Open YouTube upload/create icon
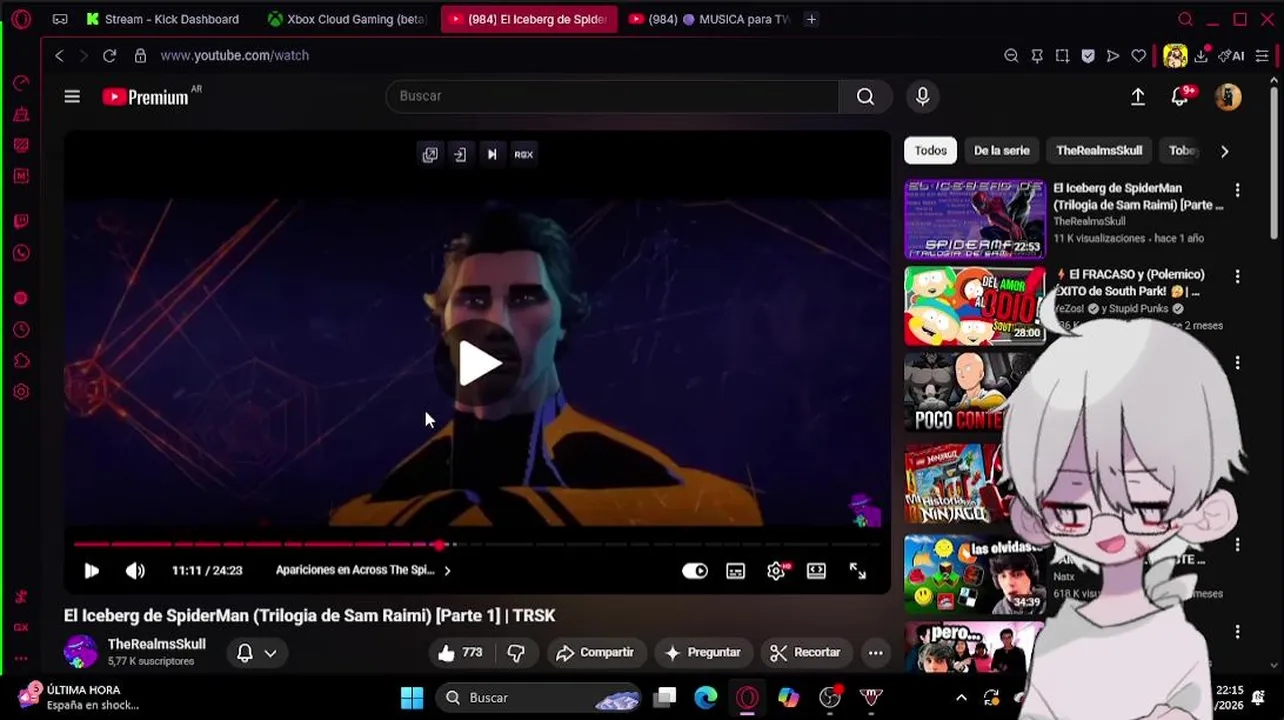 coord(1138,97)
